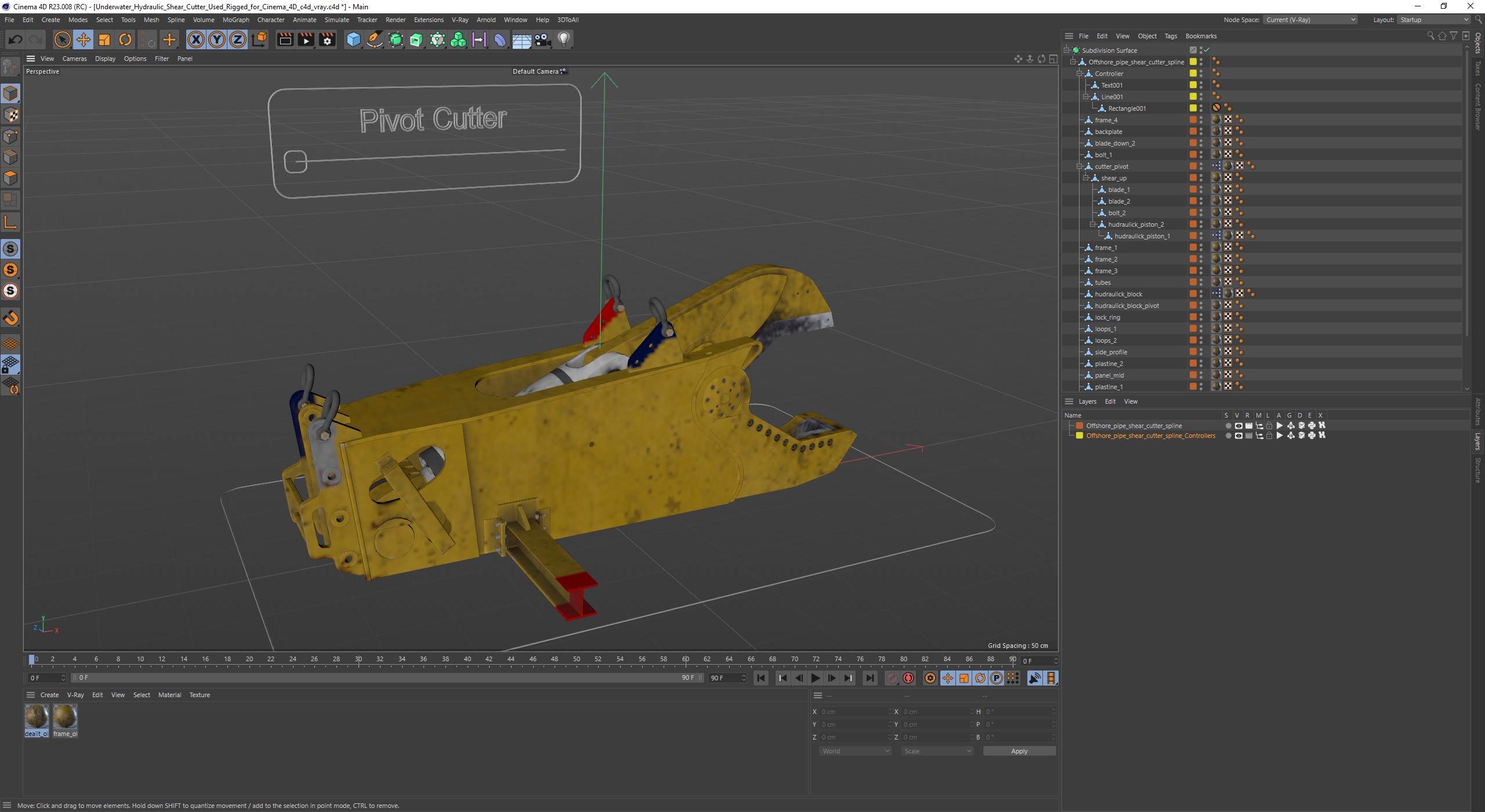Select the lock_ring object in tree
Image resolution: width=1485 pixels, height=812 pixels.
coord(1107,317)
